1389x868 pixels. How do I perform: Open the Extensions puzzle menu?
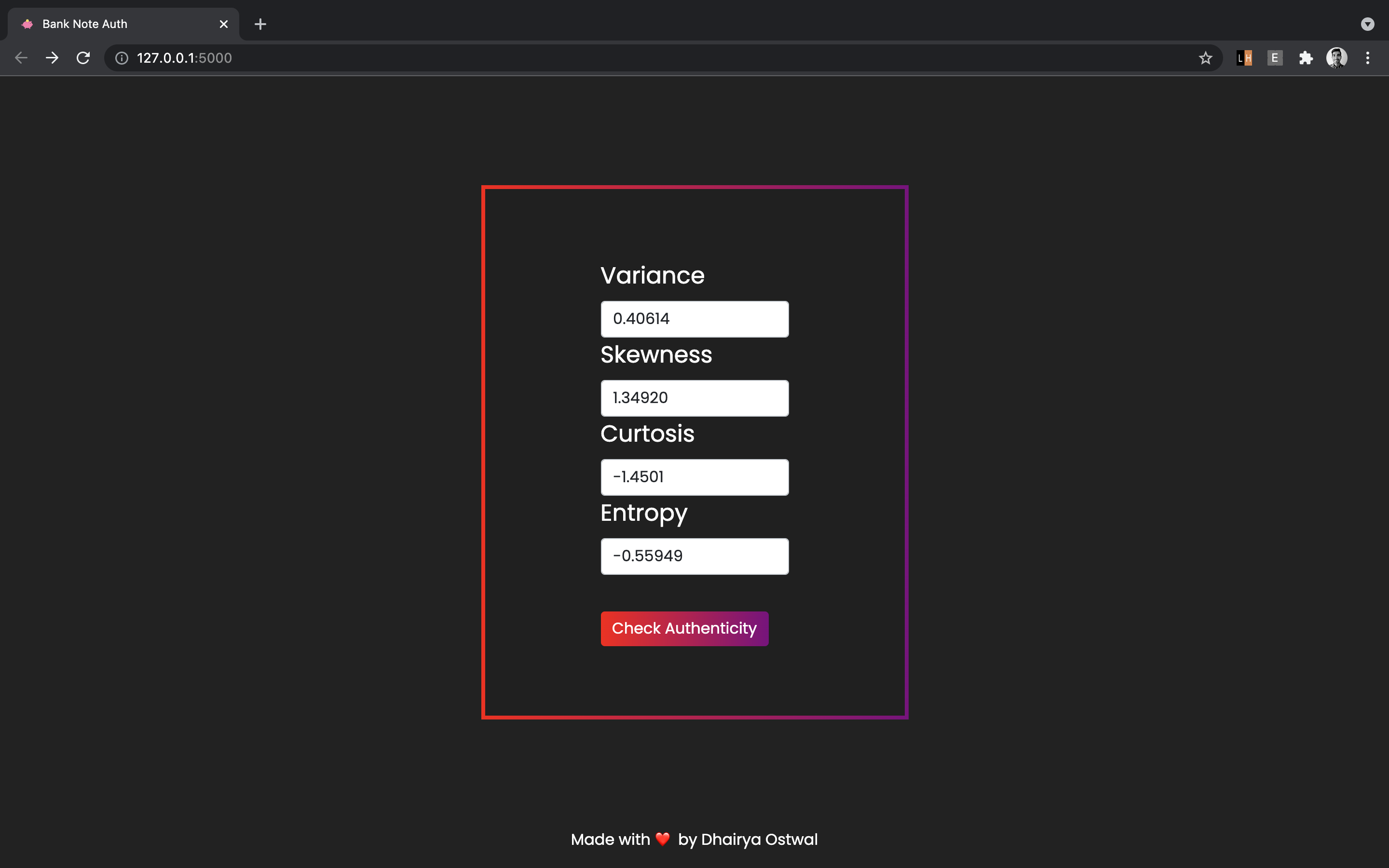click(x=1306, y=58)
